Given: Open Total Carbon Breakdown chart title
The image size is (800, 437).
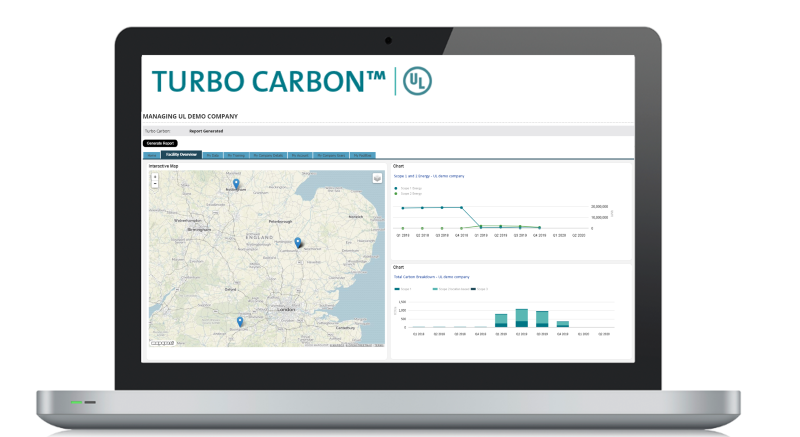Looking at the screenshot, I should tap(432, 277).
